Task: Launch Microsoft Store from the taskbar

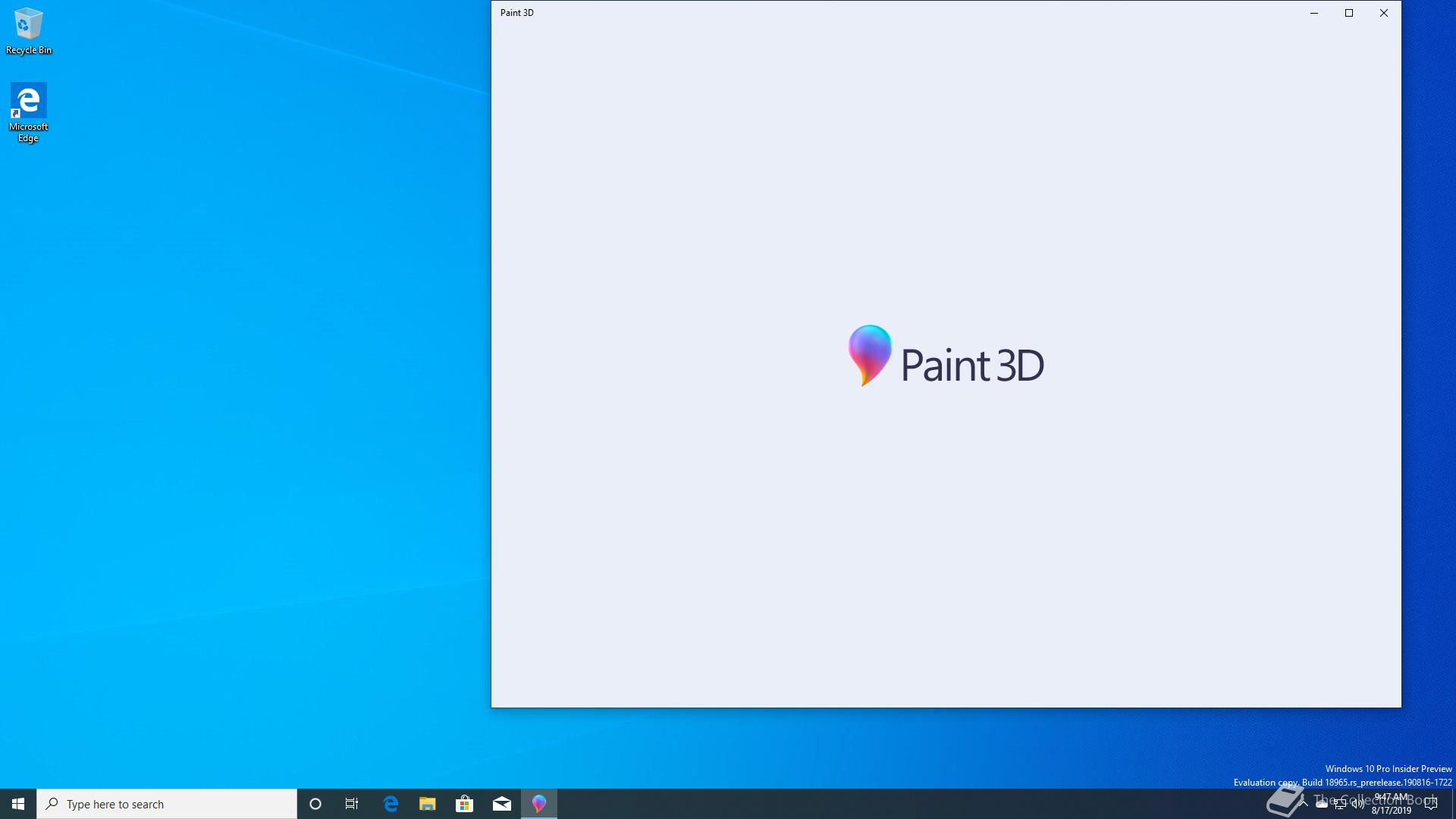Action: coord(465,804)
